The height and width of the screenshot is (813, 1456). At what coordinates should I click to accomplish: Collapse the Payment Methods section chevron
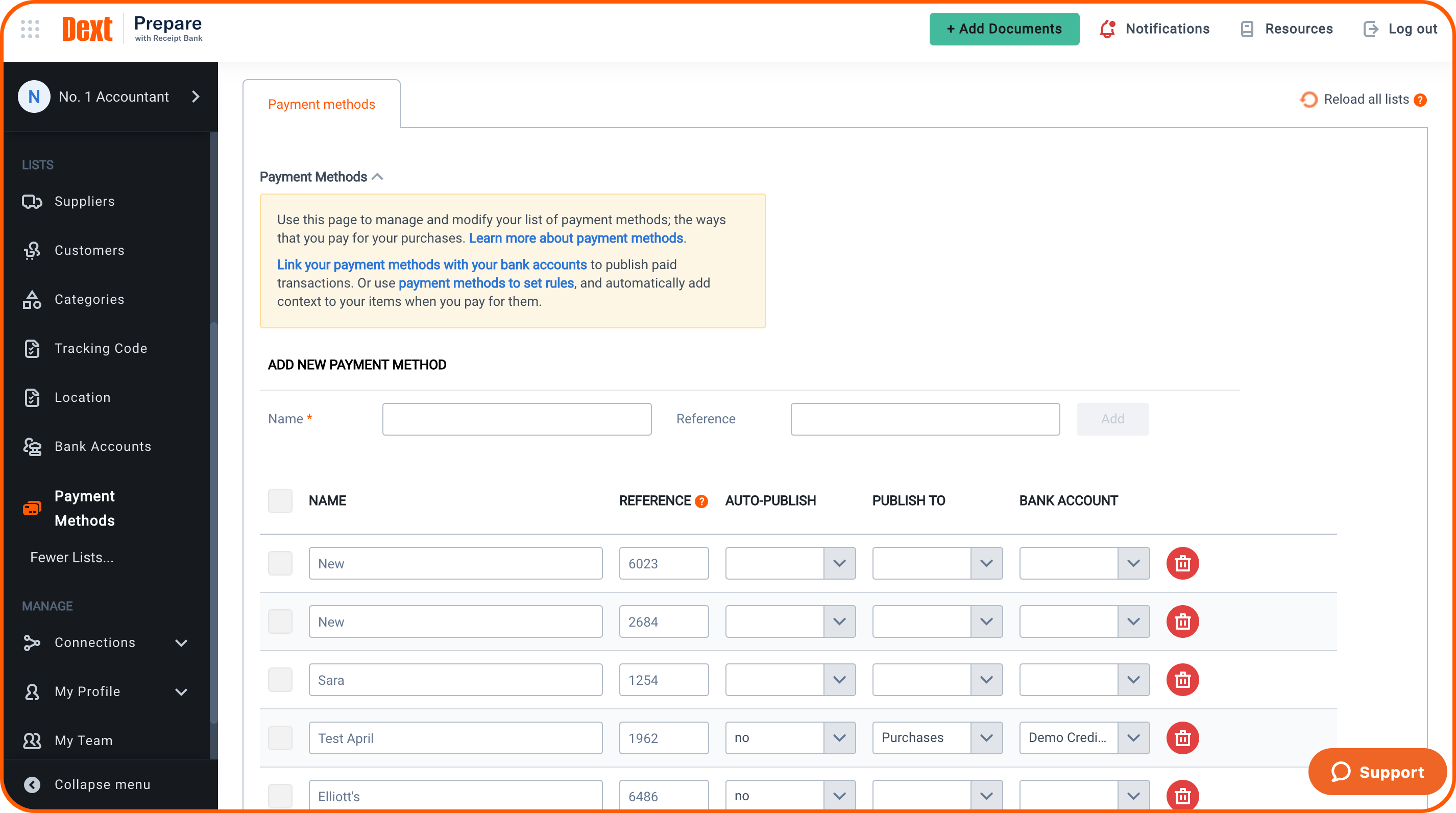[x=378, y=177]
